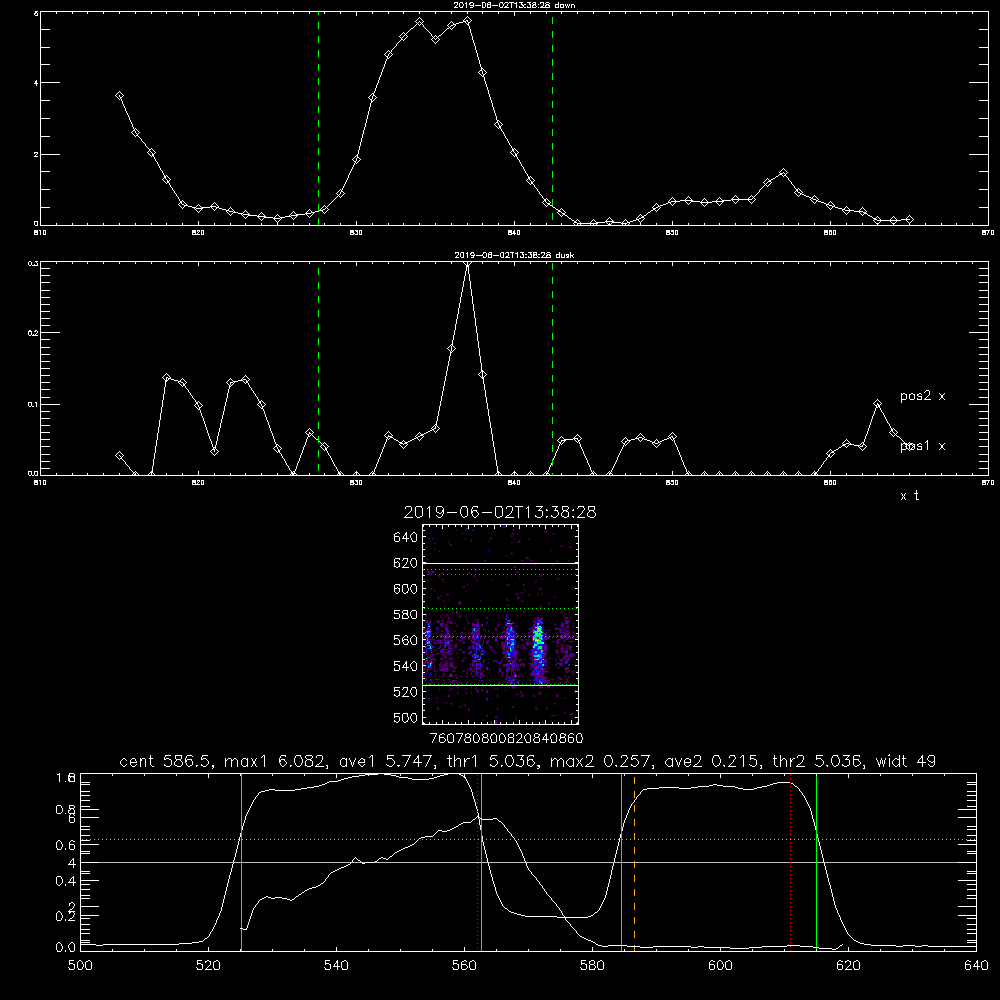The image size is (1000, 1000).
Task: Click the green vertical line near 584 in bottom plot
Action: click(x=621, y=861)
